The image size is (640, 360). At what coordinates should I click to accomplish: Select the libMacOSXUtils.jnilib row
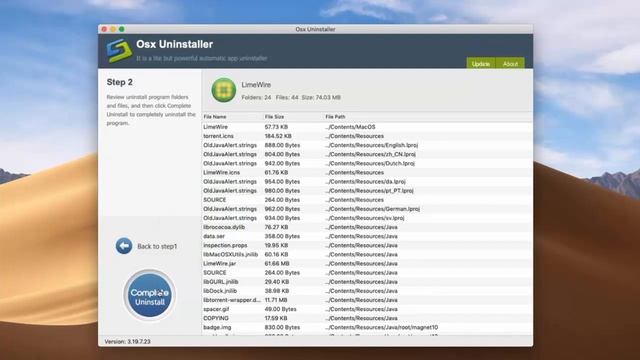click(x=367, y=254)
